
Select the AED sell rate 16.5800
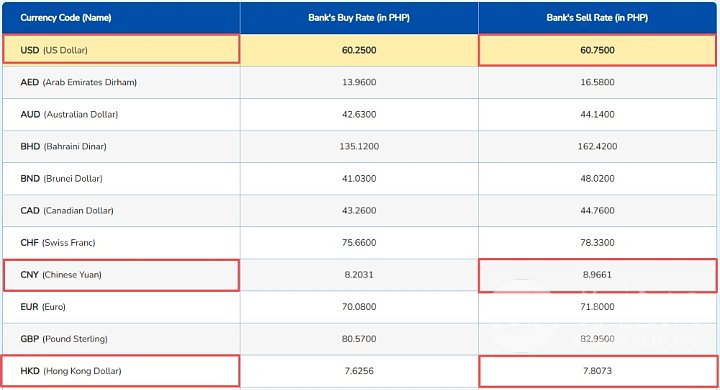[x=597, y=82]
